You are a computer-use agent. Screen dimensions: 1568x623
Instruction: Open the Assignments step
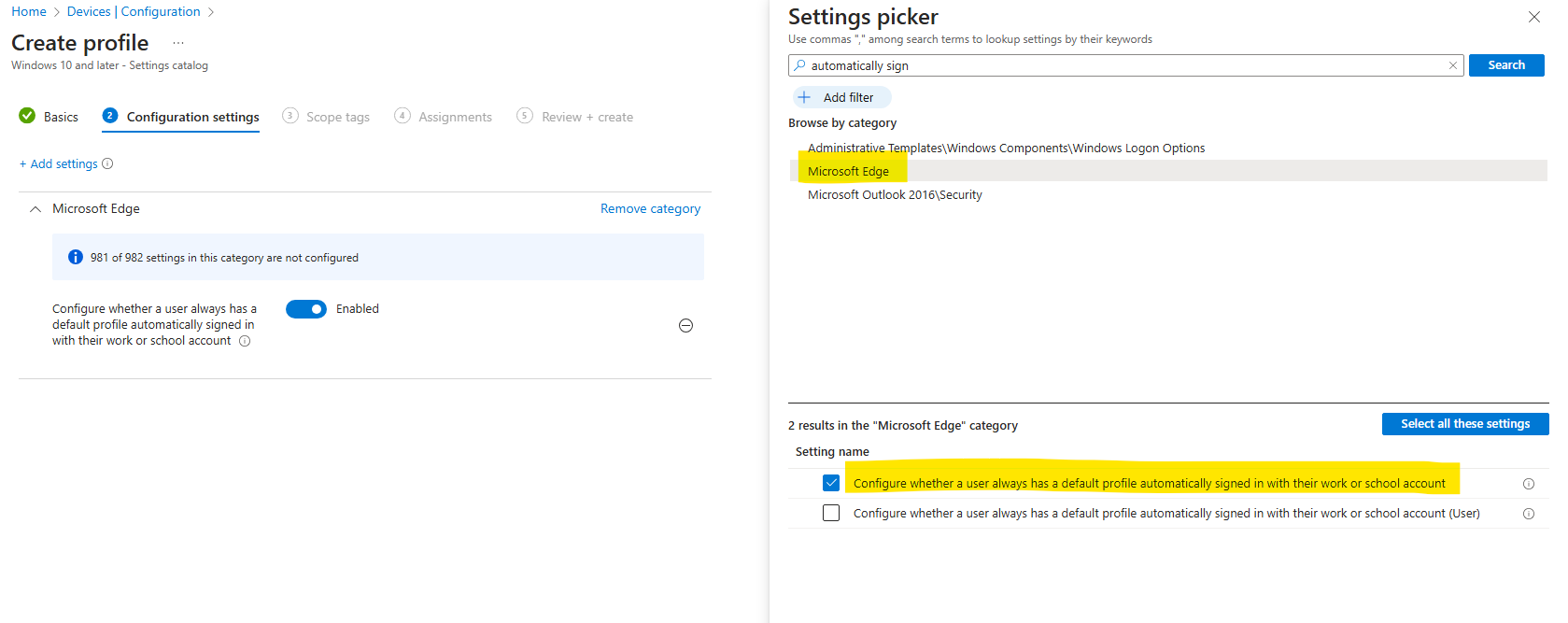444,117
